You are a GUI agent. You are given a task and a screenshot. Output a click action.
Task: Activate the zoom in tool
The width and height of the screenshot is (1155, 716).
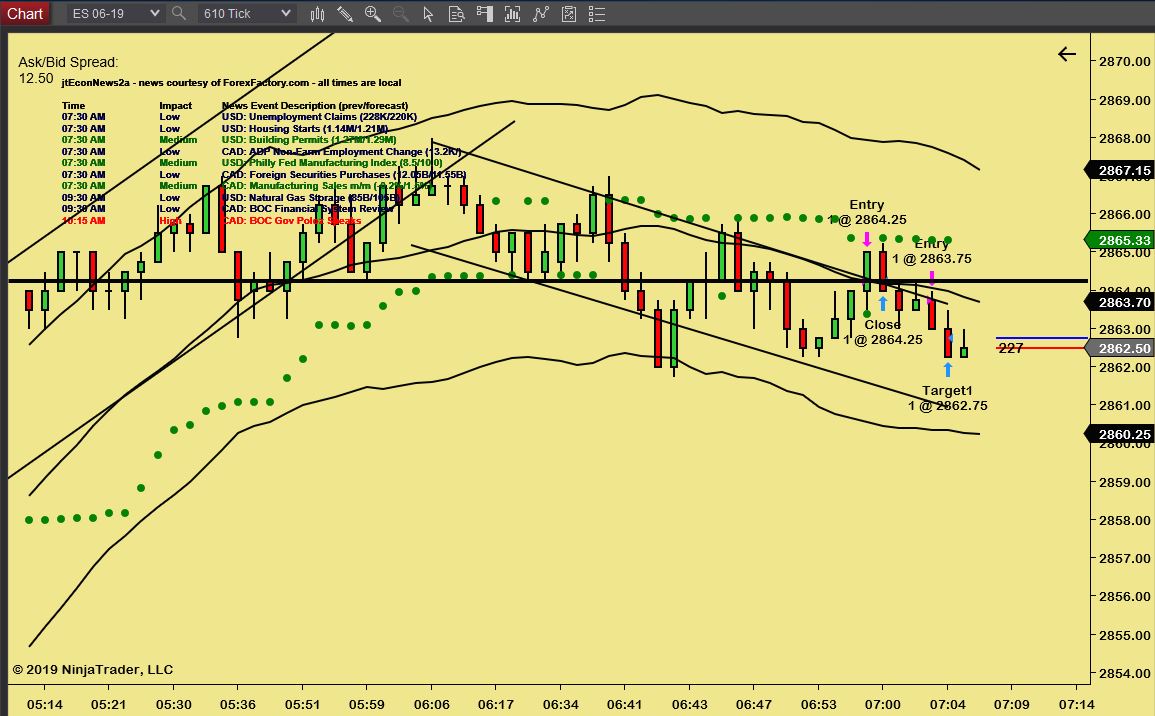tap(373, 13)
